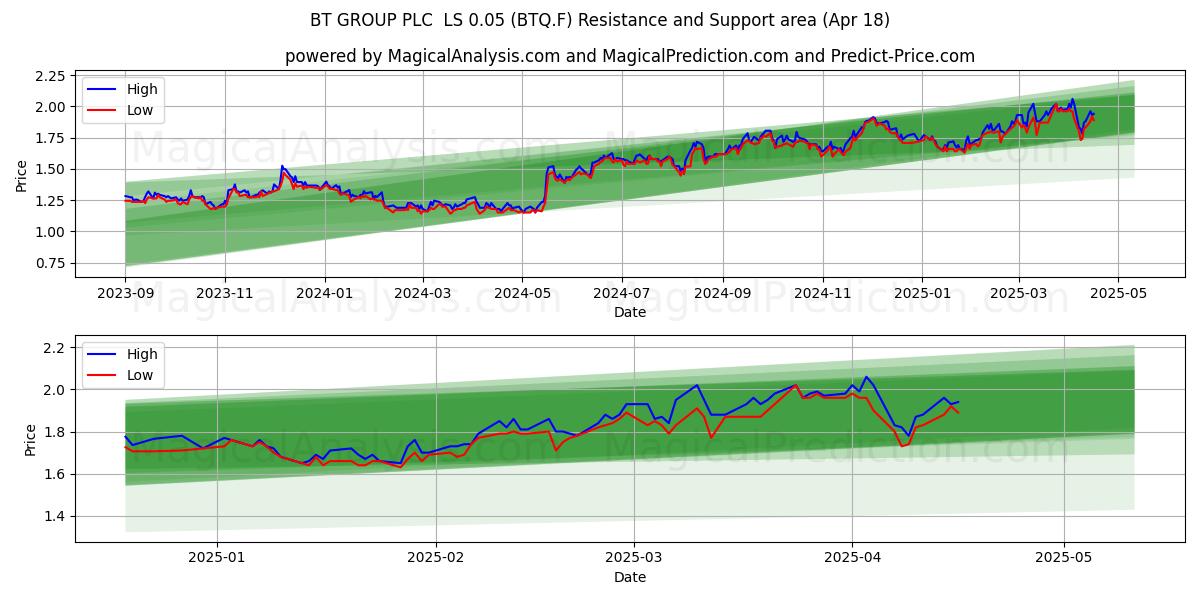1200x600 pixels.
Task: Click the 2023-11 tick label
Action: click(x=225, y=293)
